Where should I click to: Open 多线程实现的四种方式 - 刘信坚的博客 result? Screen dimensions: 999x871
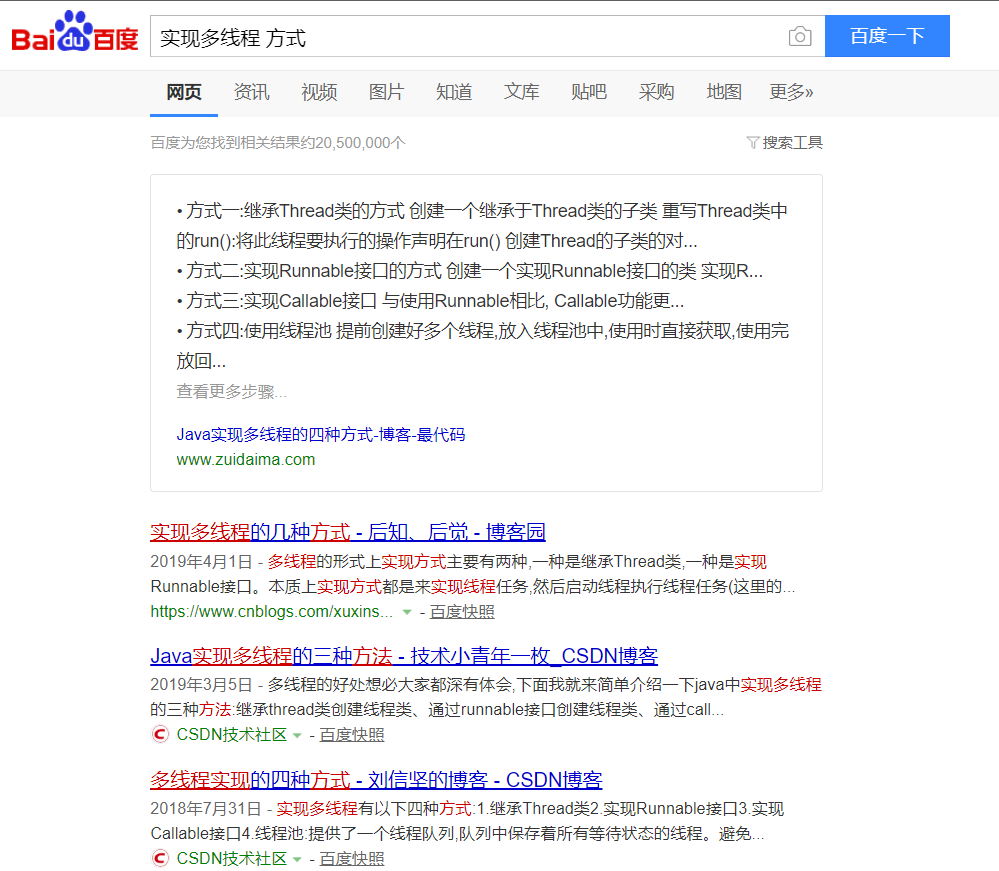coord(376,779)
